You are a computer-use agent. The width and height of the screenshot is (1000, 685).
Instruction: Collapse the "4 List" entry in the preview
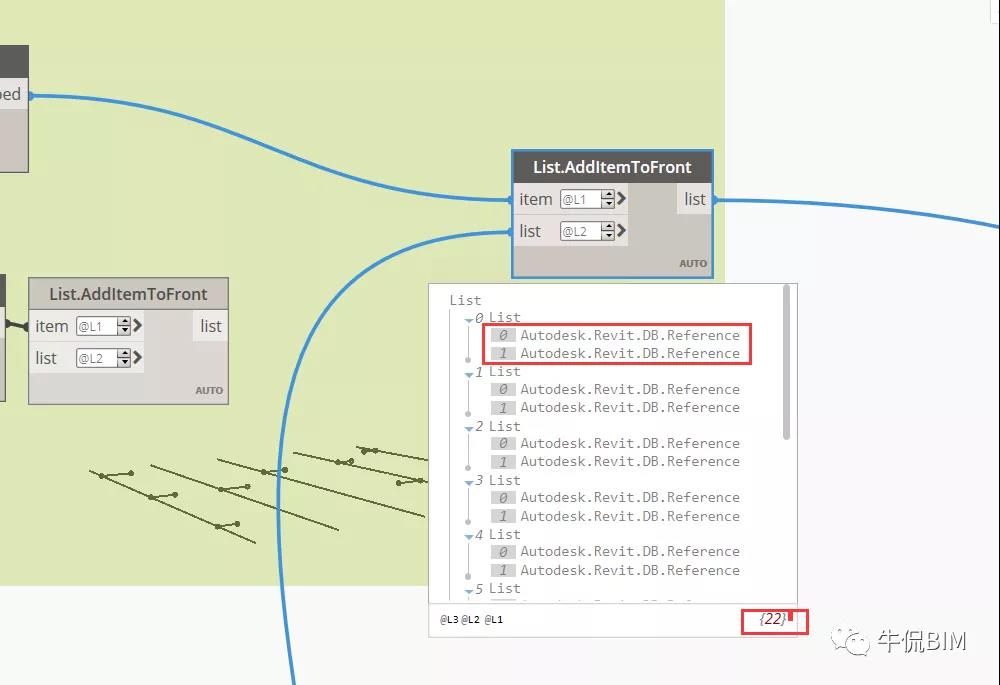[x=468, y=536]
